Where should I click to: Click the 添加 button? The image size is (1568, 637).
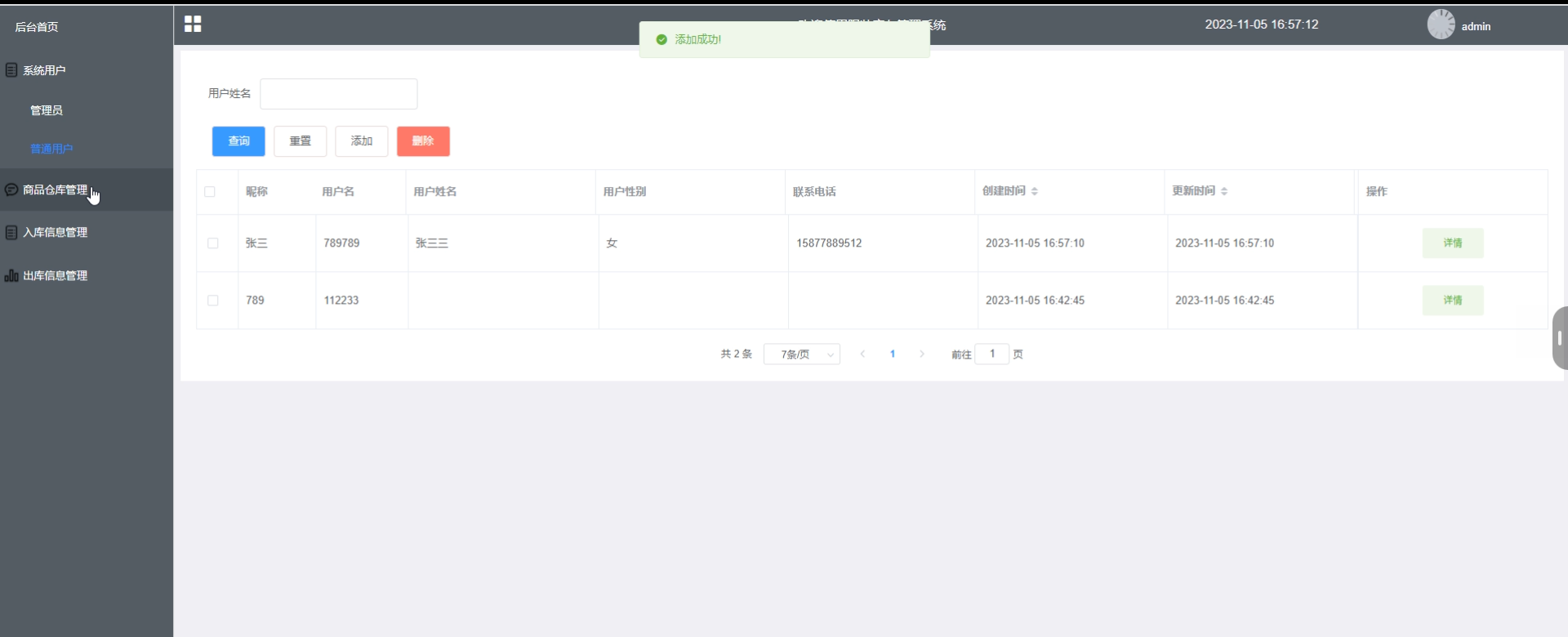[x=362, y=141]
